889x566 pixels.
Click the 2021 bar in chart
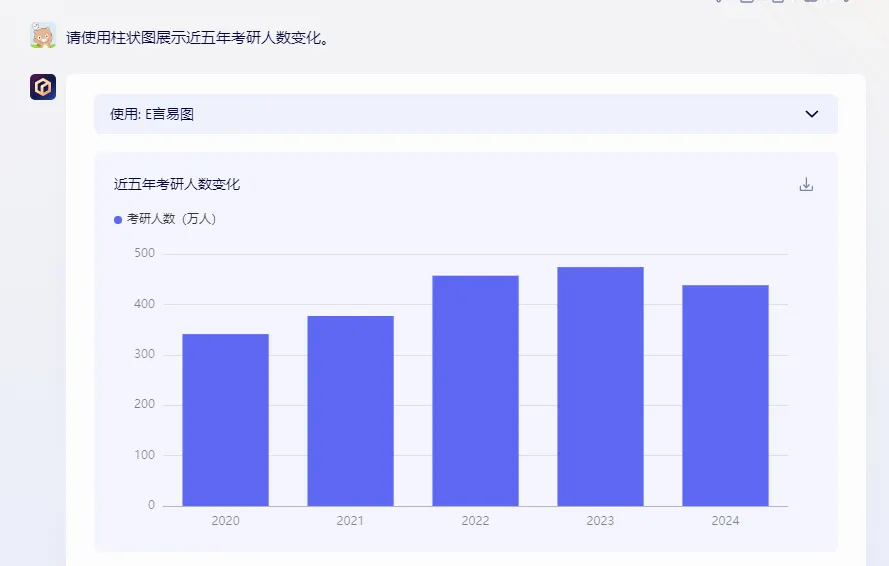(x=350, y=411)
